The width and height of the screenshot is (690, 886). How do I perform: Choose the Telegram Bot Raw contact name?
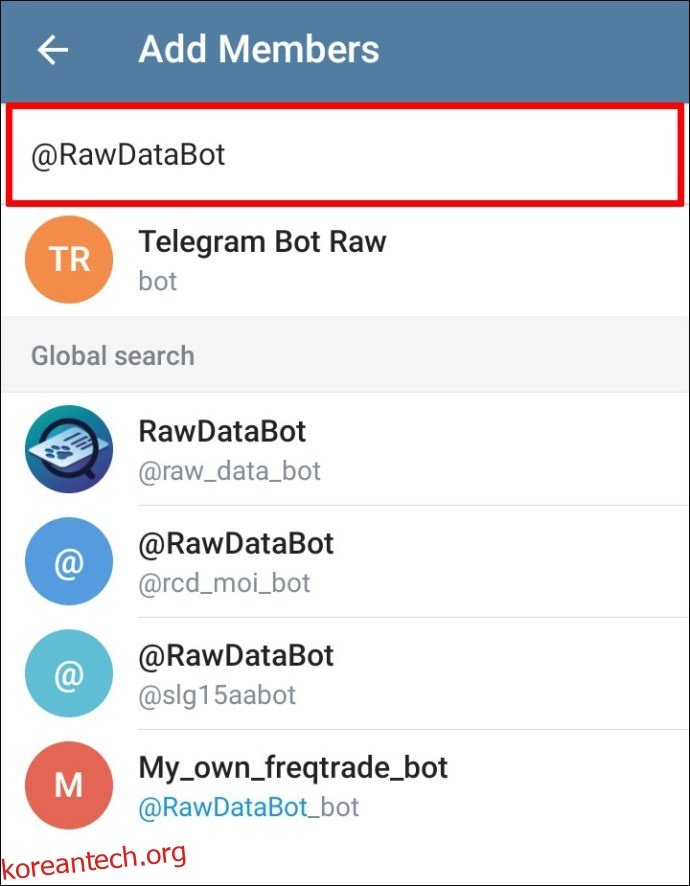point(262,242)
